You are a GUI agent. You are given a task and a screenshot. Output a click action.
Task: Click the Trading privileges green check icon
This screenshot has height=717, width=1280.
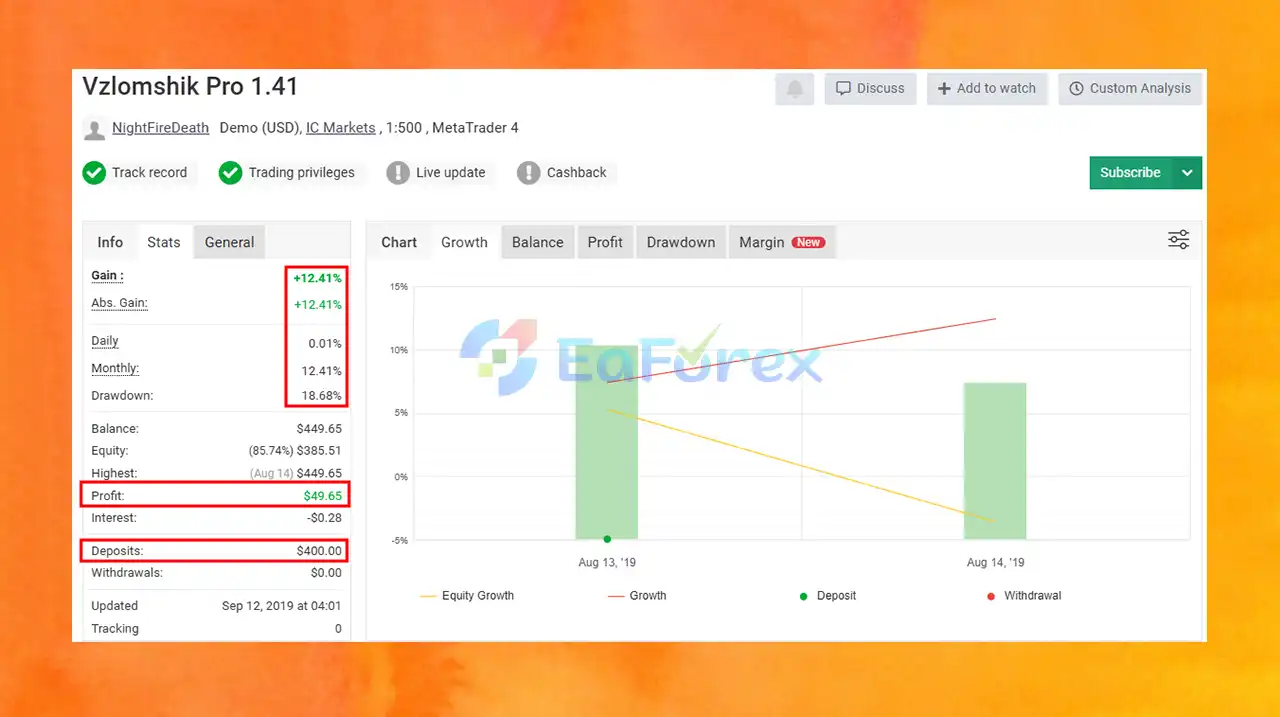(x=230, y=173)
